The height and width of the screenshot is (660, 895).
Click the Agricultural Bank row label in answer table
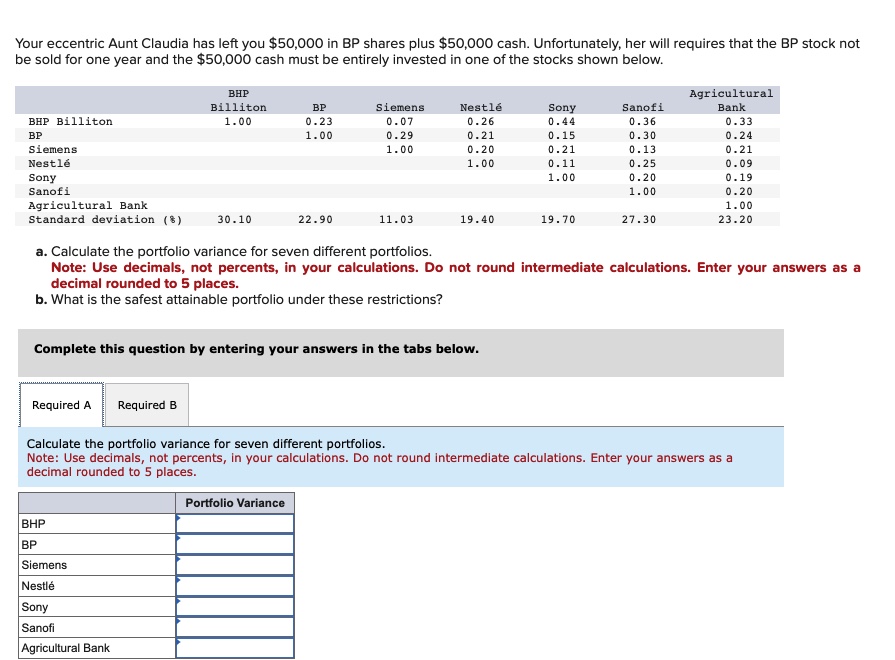66,648
